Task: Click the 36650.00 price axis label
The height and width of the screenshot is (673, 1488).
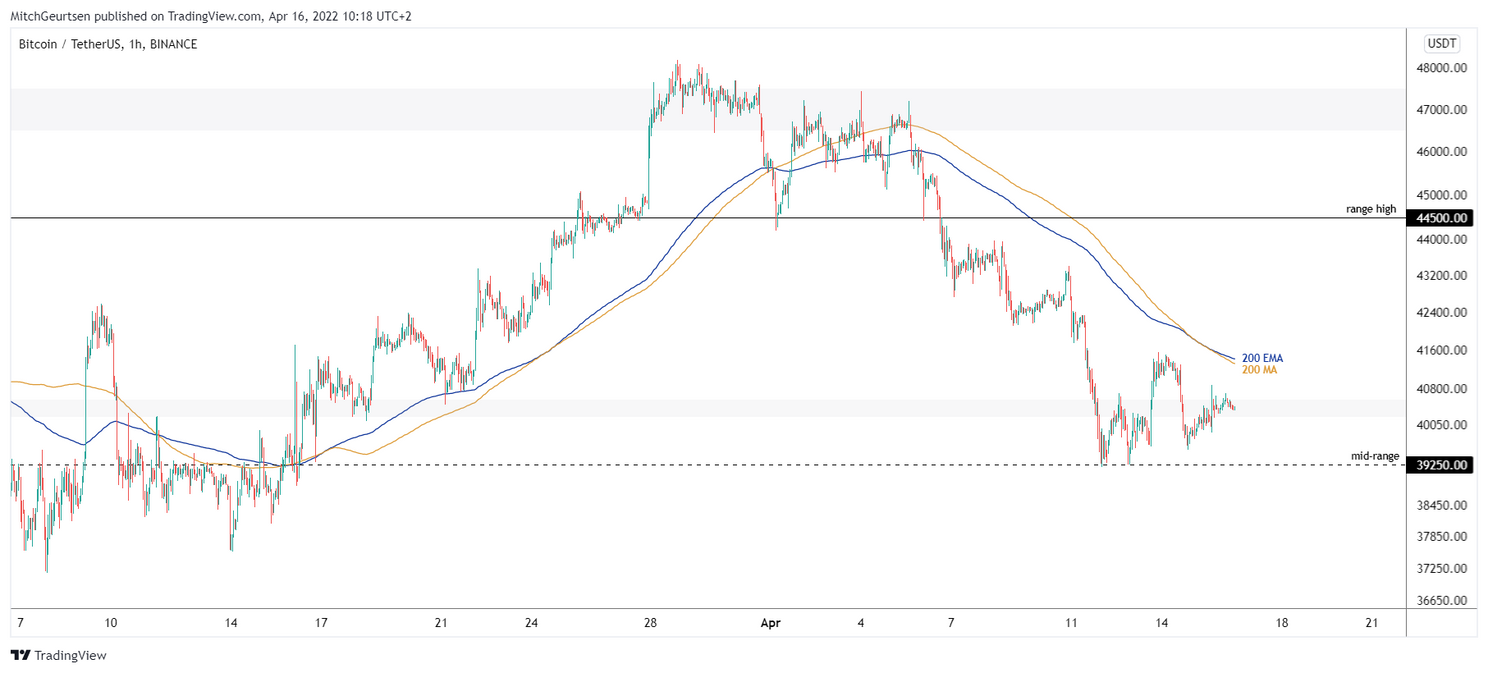Action: 1443,601
